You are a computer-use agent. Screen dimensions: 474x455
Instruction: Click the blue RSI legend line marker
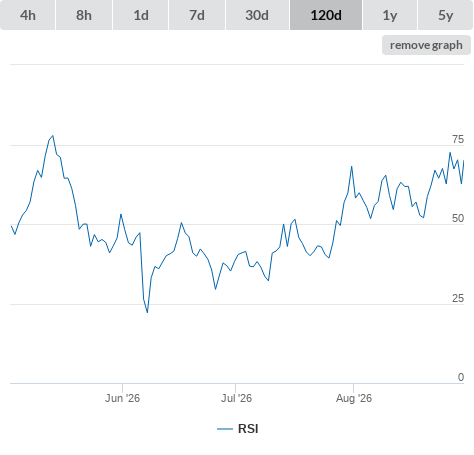225,429
